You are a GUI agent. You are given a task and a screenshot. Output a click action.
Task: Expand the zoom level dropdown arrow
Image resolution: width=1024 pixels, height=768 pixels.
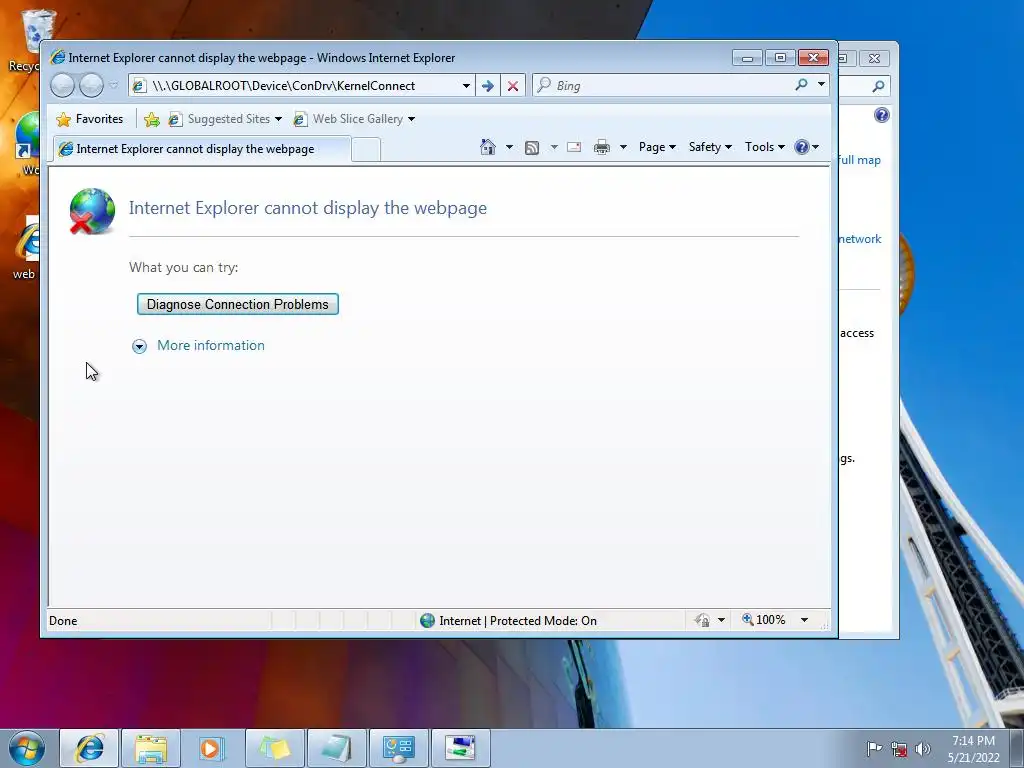805,620
